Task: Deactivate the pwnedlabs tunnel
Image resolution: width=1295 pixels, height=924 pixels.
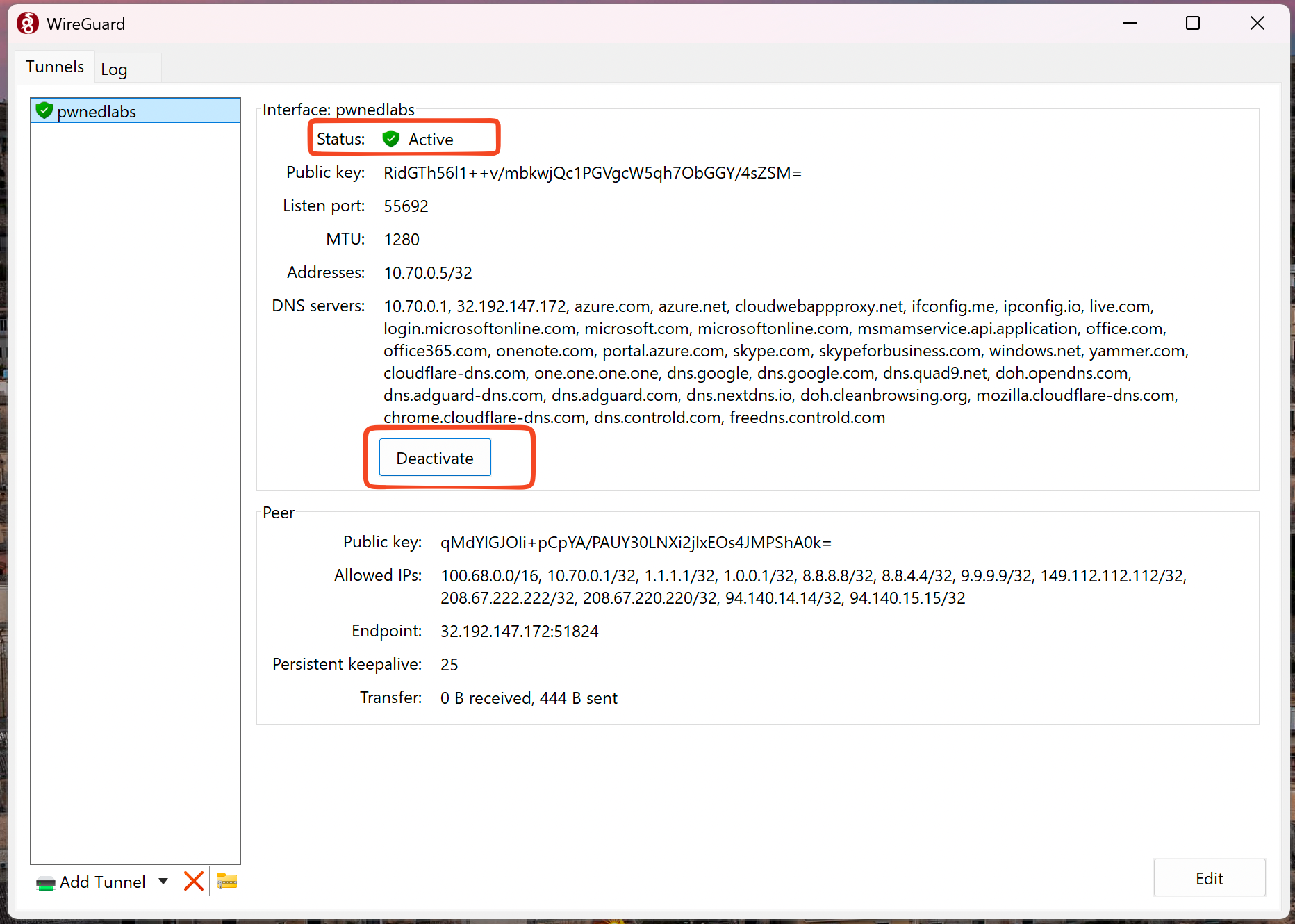Action: tap(435, 458)
